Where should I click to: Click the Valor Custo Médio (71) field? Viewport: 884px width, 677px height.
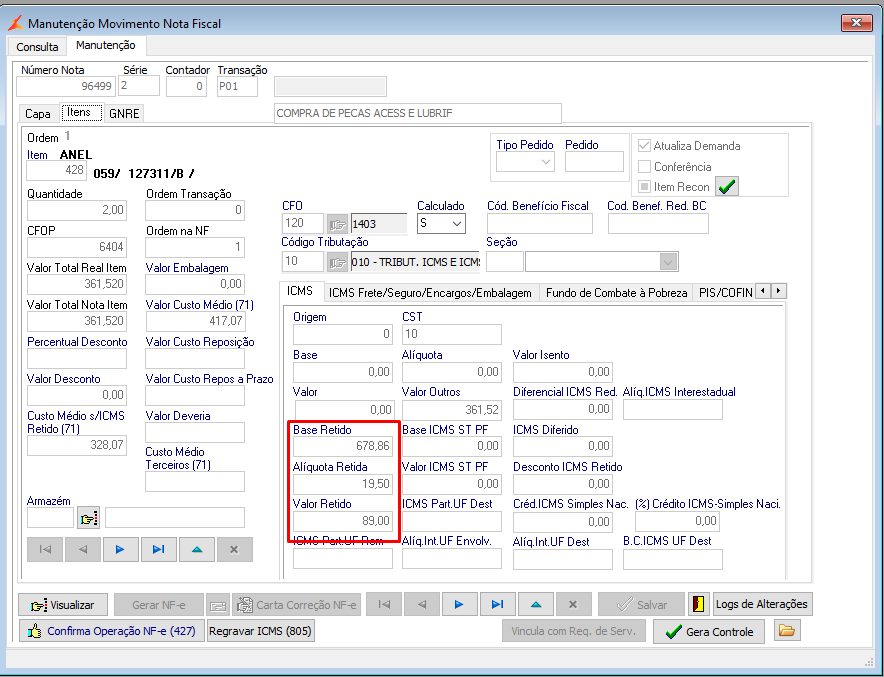[x=195, y=321]
